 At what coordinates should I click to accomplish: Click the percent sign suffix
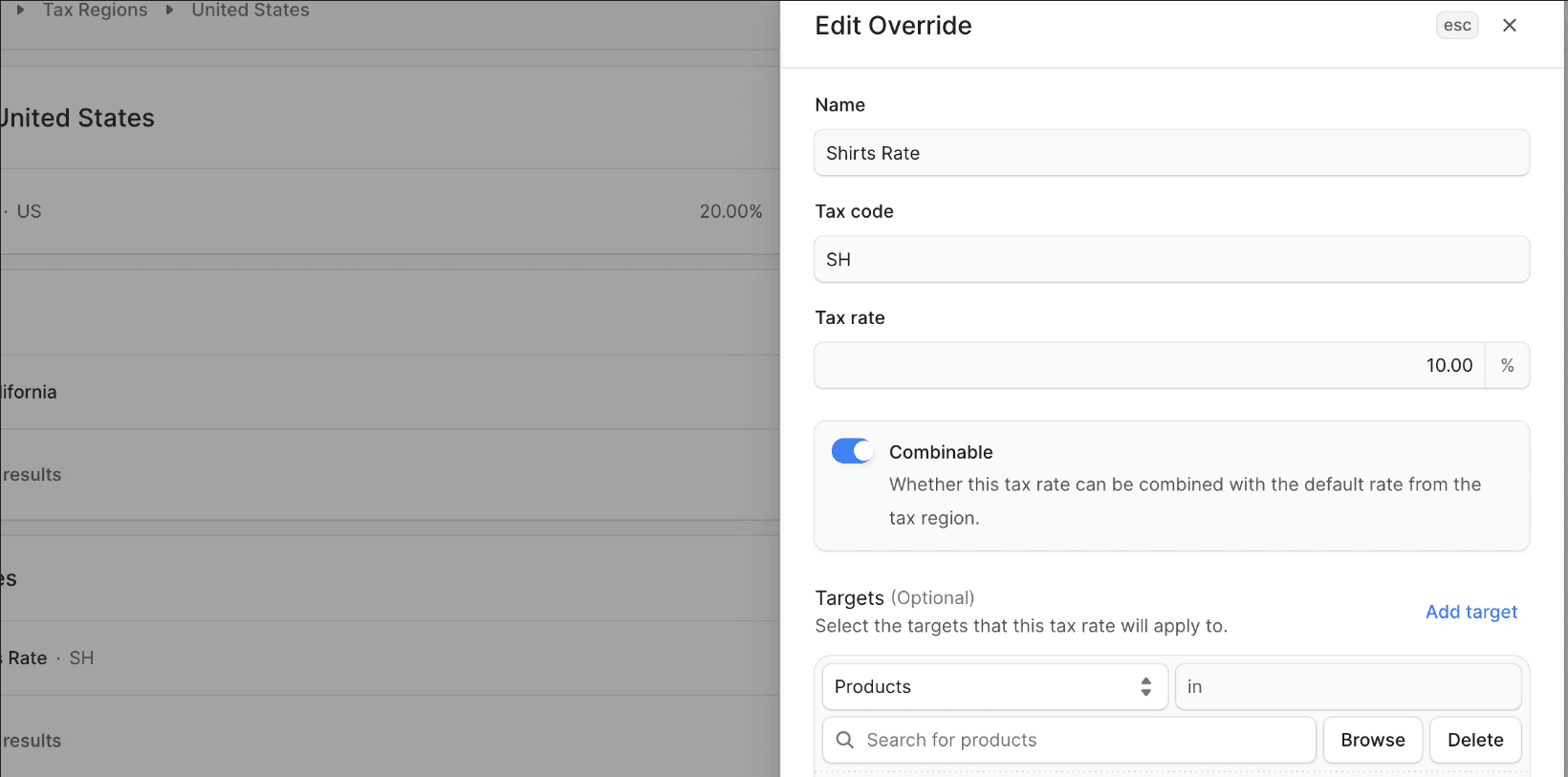[1508, 365]
